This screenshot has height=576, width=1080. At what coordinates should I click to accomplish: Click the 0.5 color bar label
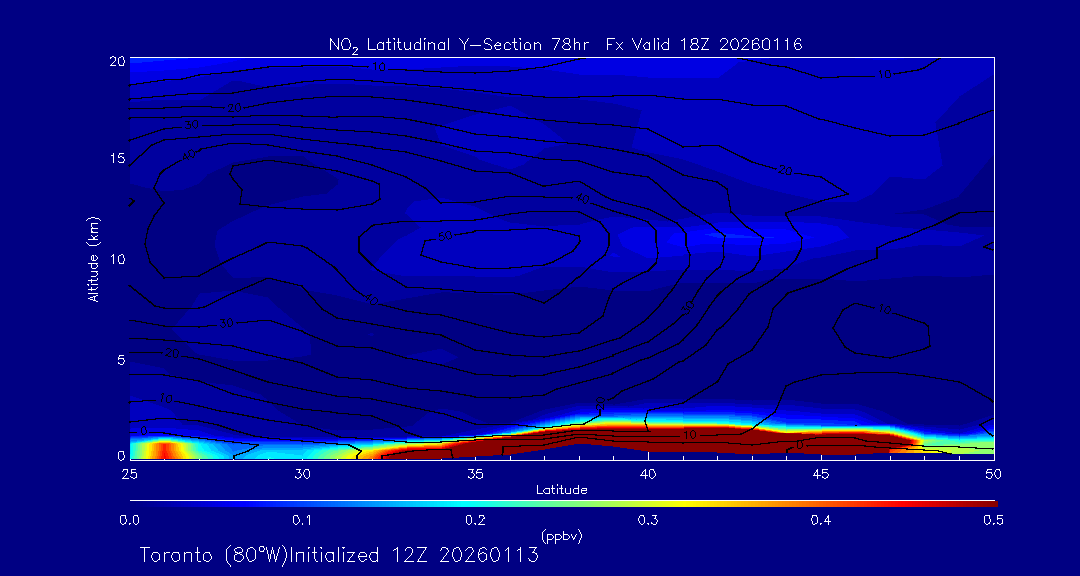click(993, 520)
